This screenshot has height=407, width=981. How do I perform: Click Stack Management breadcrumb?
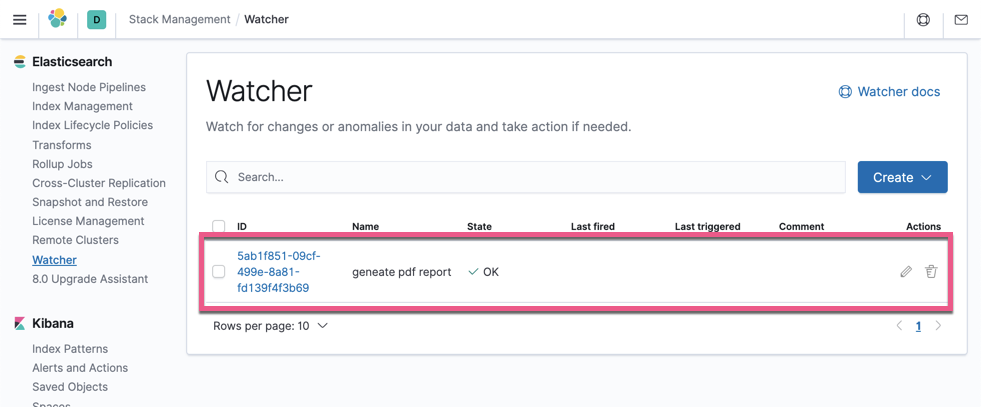coord(180,19)
